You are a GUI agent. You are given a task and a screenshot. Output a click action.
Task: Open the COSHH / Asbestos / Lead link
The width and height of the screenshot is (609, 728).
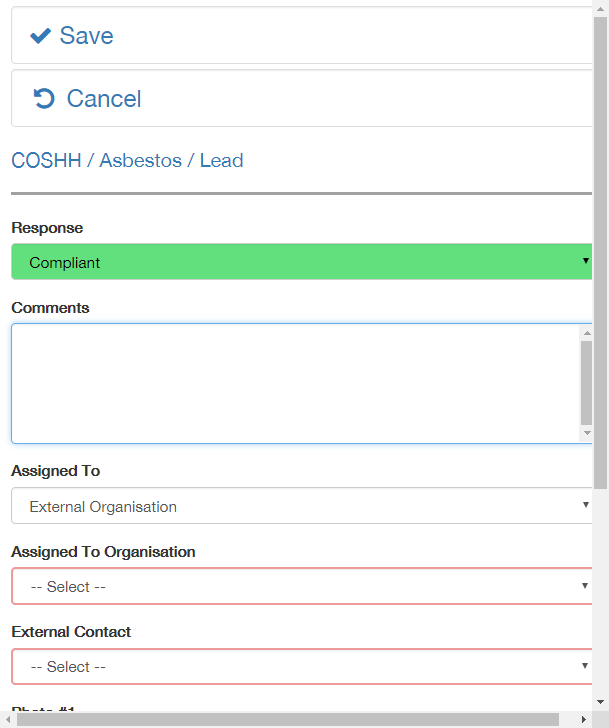coord(127,160)
